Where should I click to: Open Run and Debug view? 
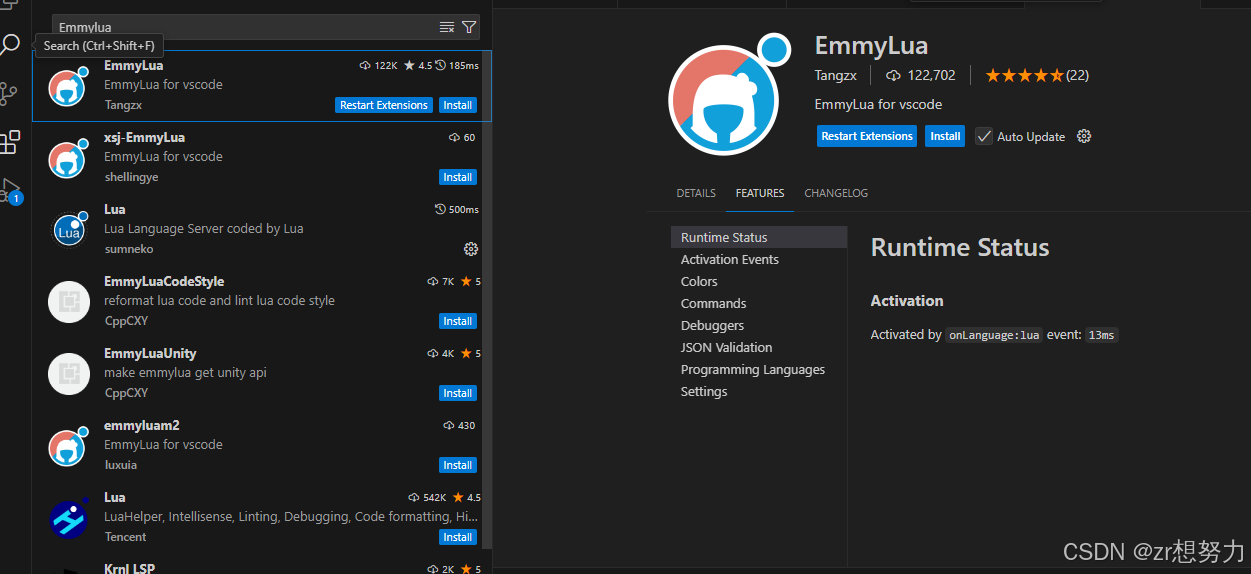tap(10, 190)
